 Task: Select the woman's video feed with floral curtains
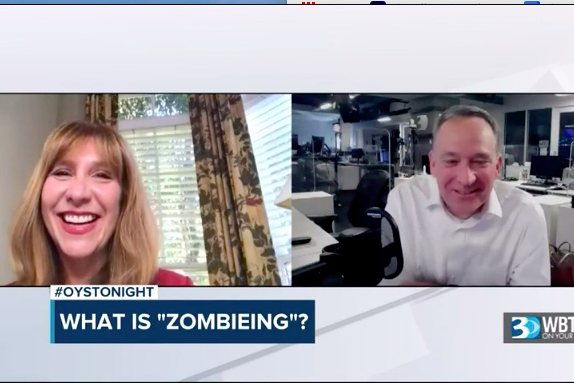pyautogui.click(x=145, y=190)
